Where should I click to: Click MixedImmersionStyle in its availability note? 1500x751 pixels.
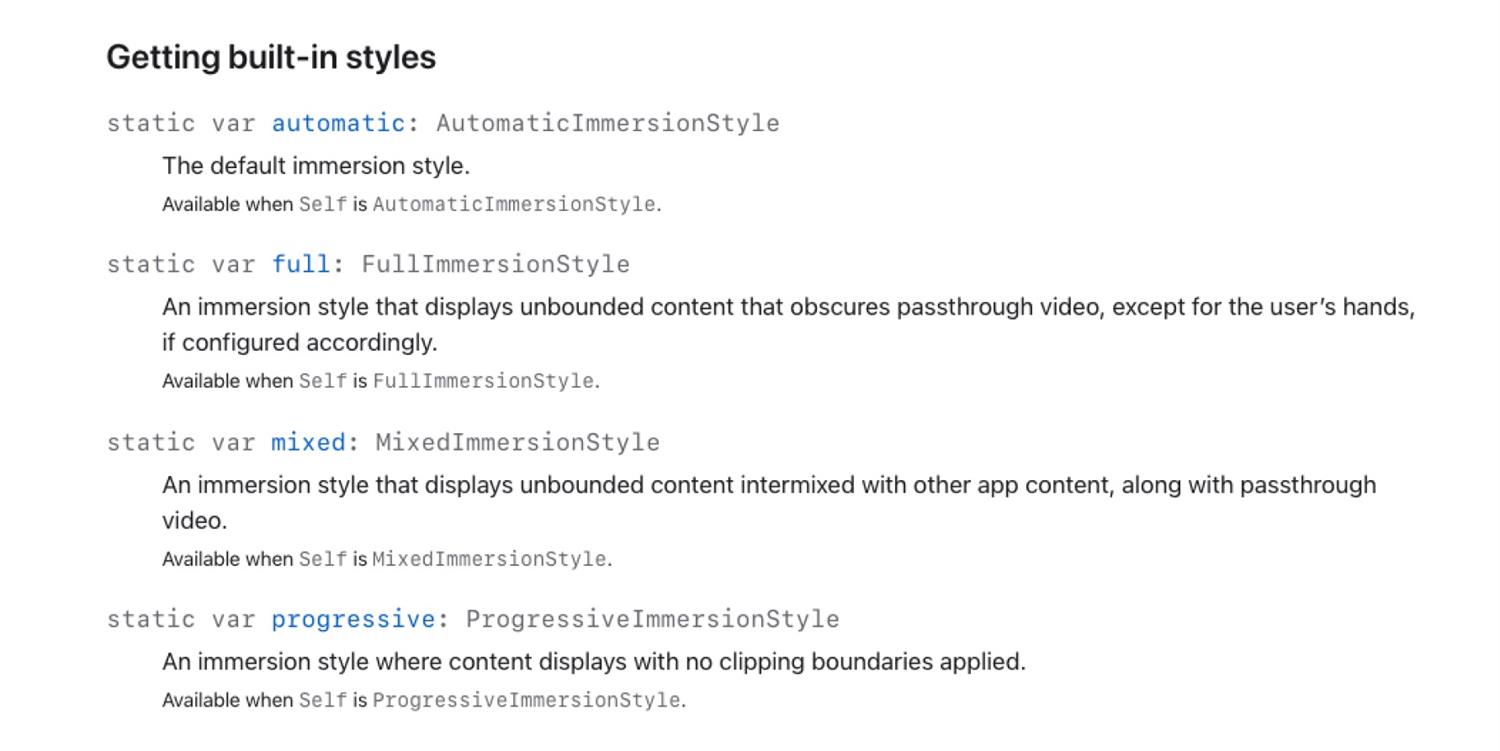[489, 559]
